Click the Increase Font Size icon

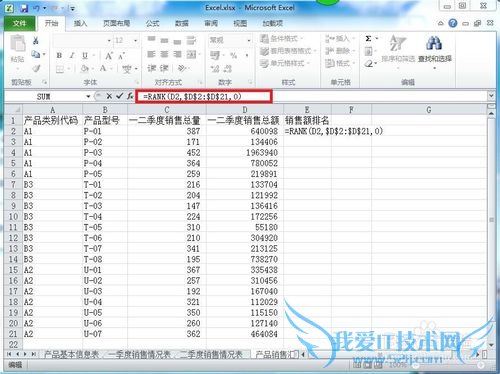click(x=109, y=56)
